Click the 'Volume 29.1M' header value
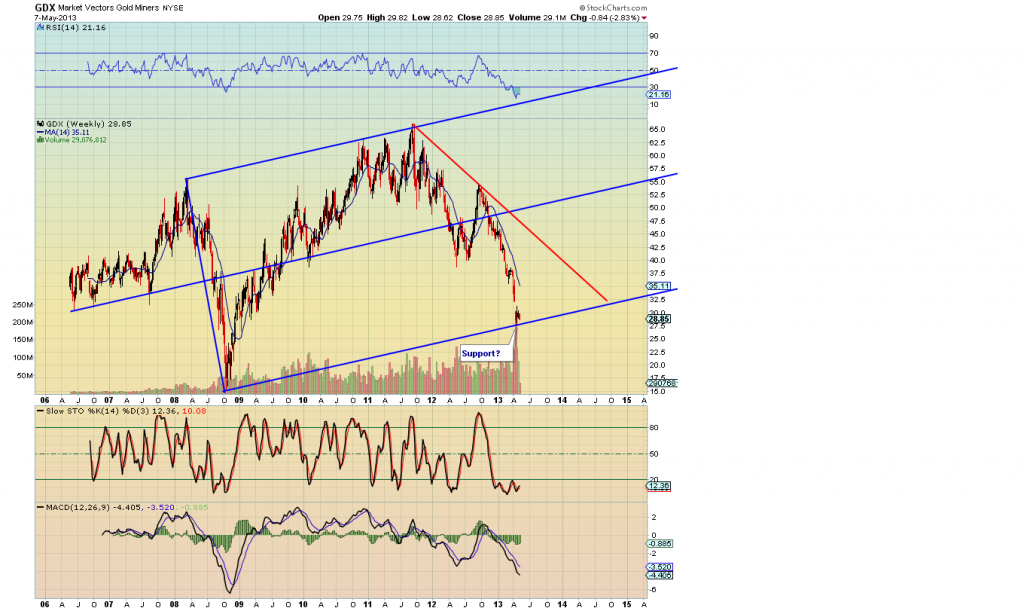This screenshot has width=1024, height=610. coord(537,18)
